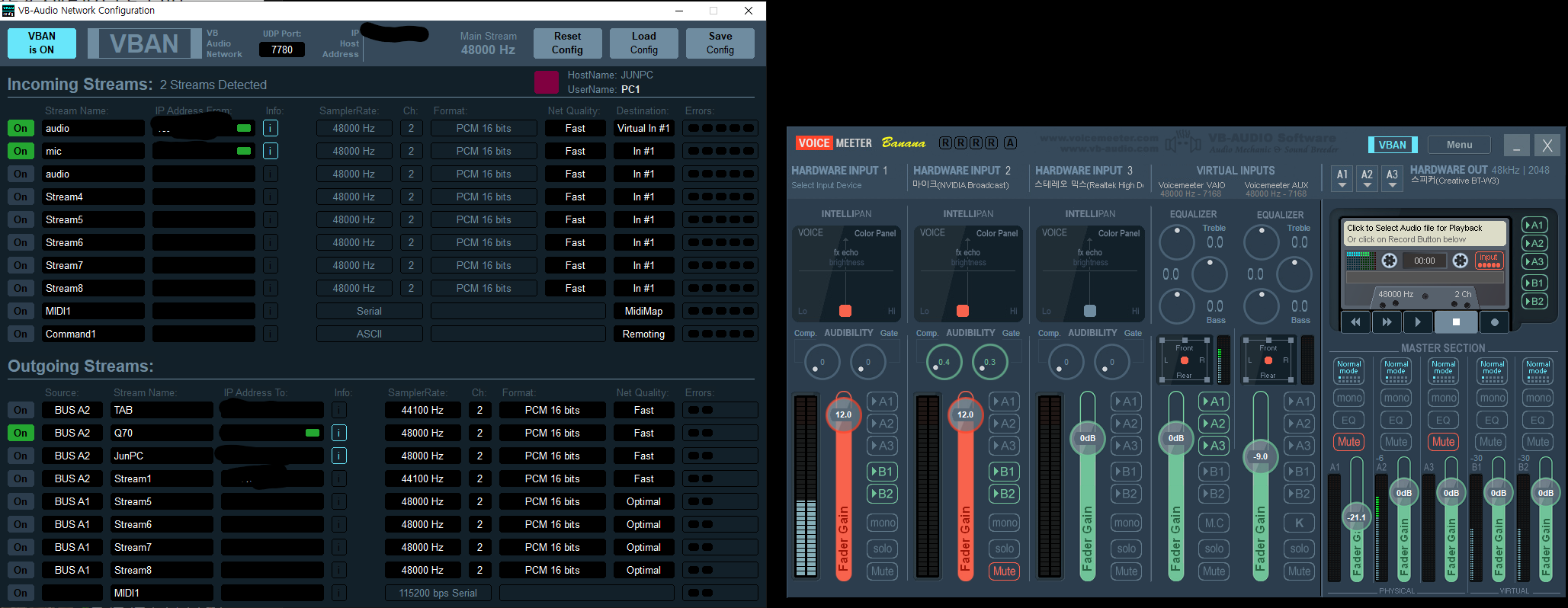The width and height of the screenshot is (1568, 608).
Task: Click master A1 fader knob at -21.1
Action: [x=1357, y=517]
